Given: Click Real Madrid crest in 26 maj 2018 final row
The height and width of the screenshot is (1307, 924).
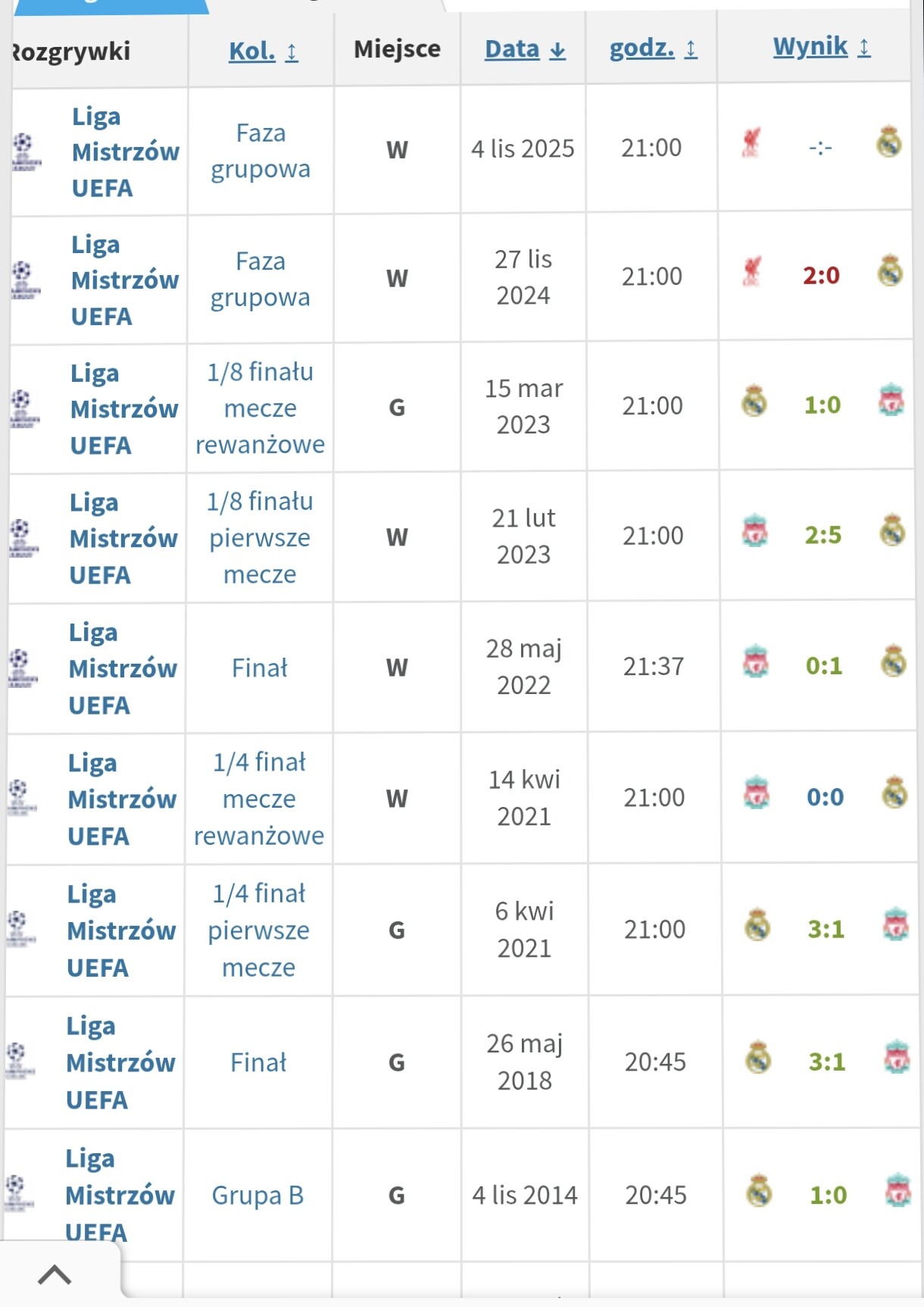Looking at the screenshot, I should [758, 1058].
